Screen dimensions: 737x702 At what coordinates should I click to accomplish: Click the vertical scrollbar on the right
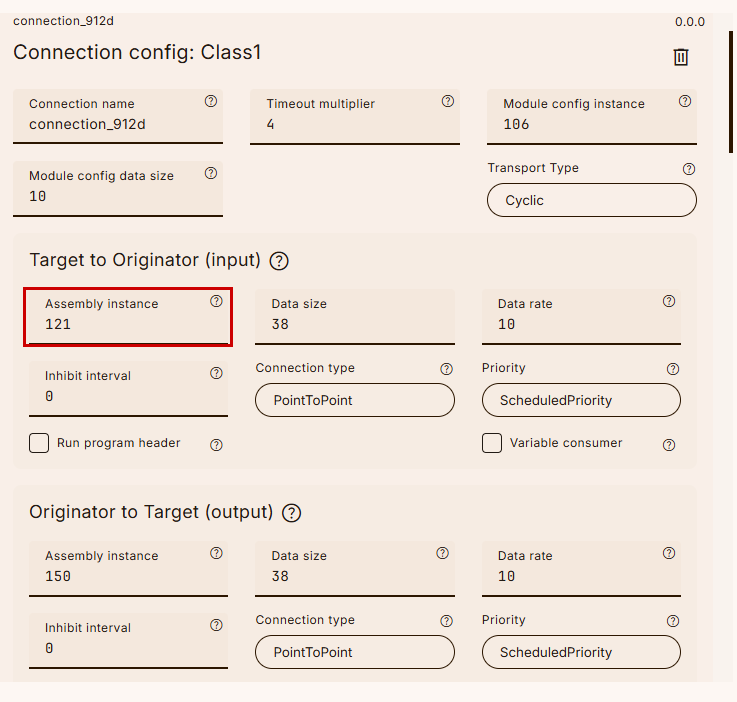coord(732,90)
